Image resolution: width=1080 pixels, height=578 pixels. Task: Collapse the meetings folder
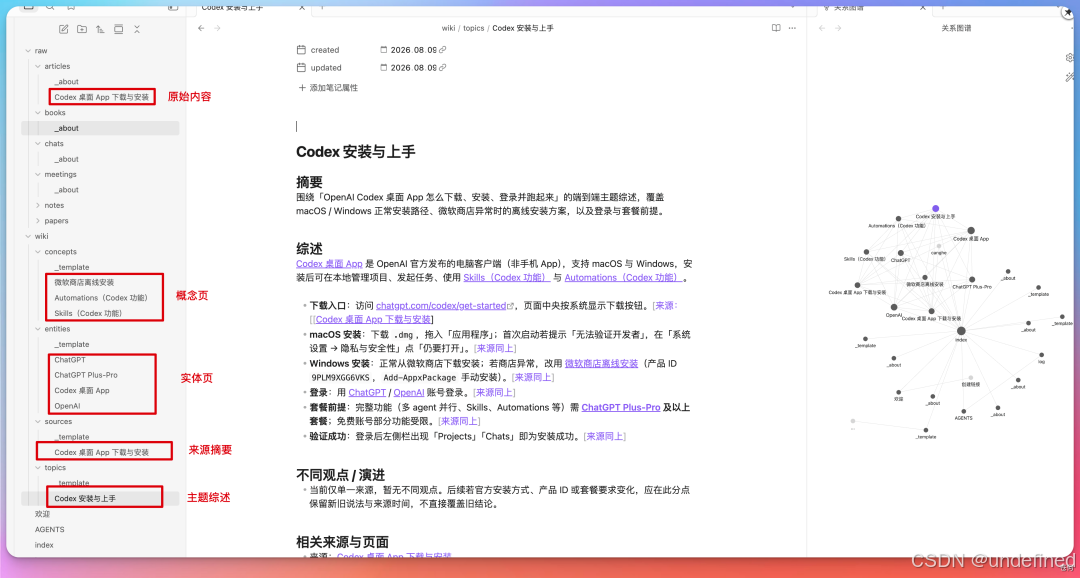pos(38,174)
